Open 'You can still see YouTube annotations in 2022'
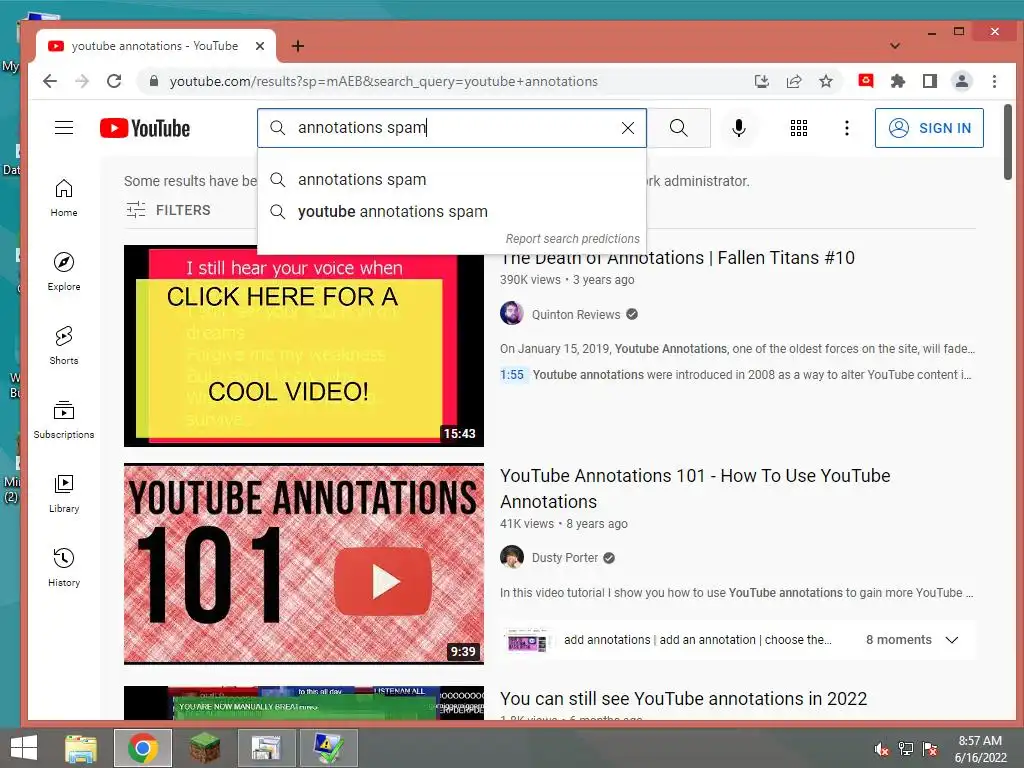 tap(683, 699)
